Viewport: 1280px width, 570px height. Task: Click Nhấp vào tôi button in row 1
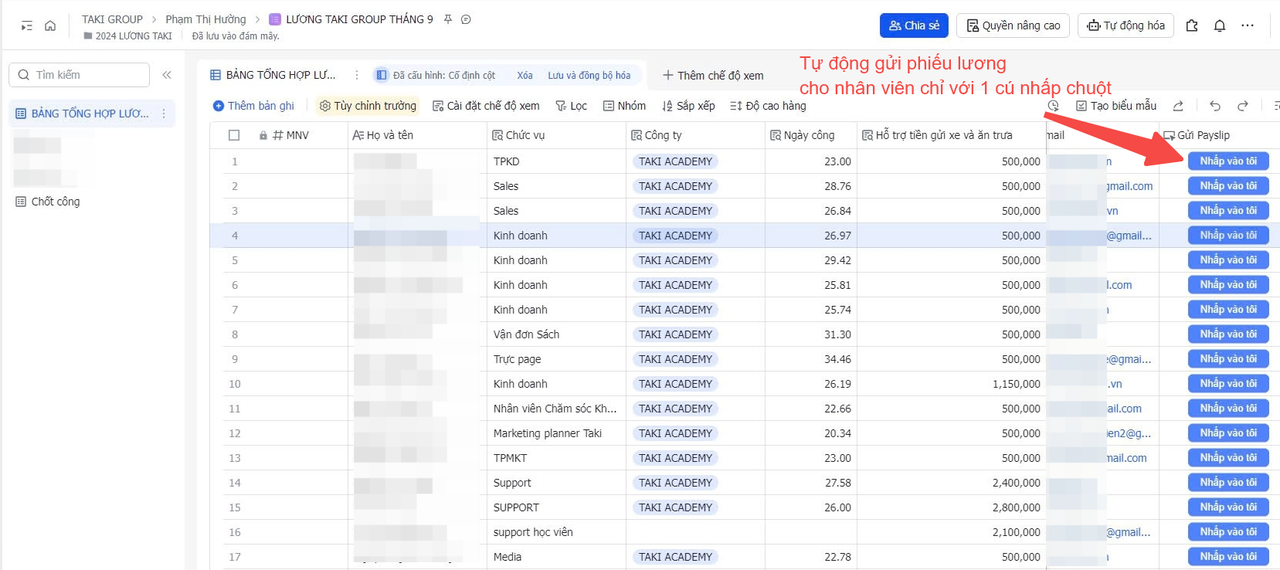click(x=1228, y=161)
